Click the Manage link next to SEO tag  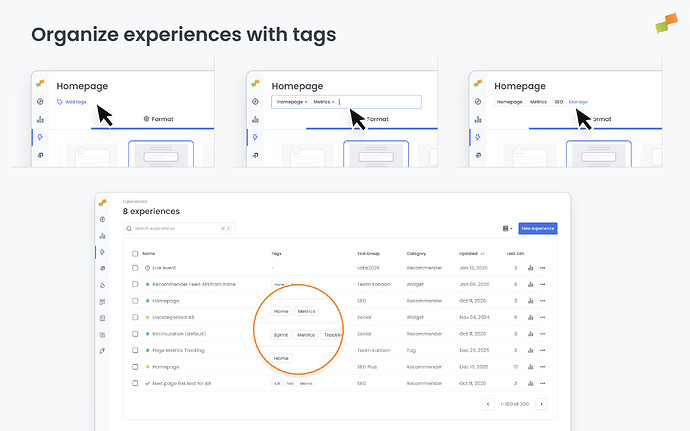(x=578, y=102)
